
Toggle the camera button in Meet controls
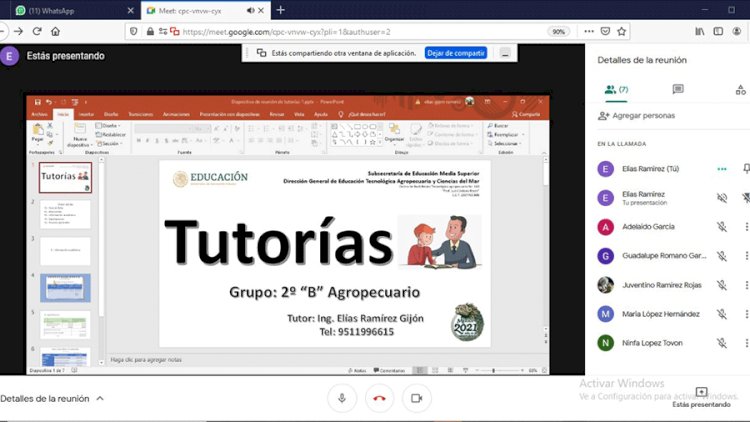pyautogui.click(x=417, y=398)
